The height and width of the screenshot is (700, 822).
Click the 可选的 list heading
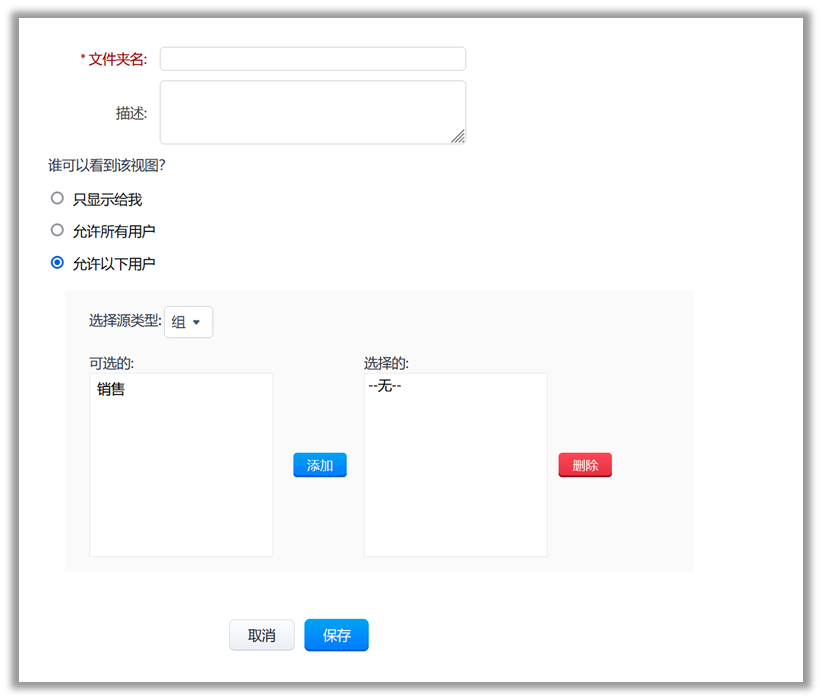(111, 363)
